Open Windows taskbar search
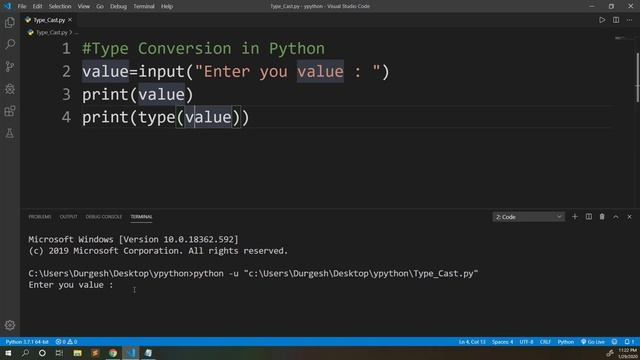The width and height of the screenshot is (640, 360). coord(25,353)
